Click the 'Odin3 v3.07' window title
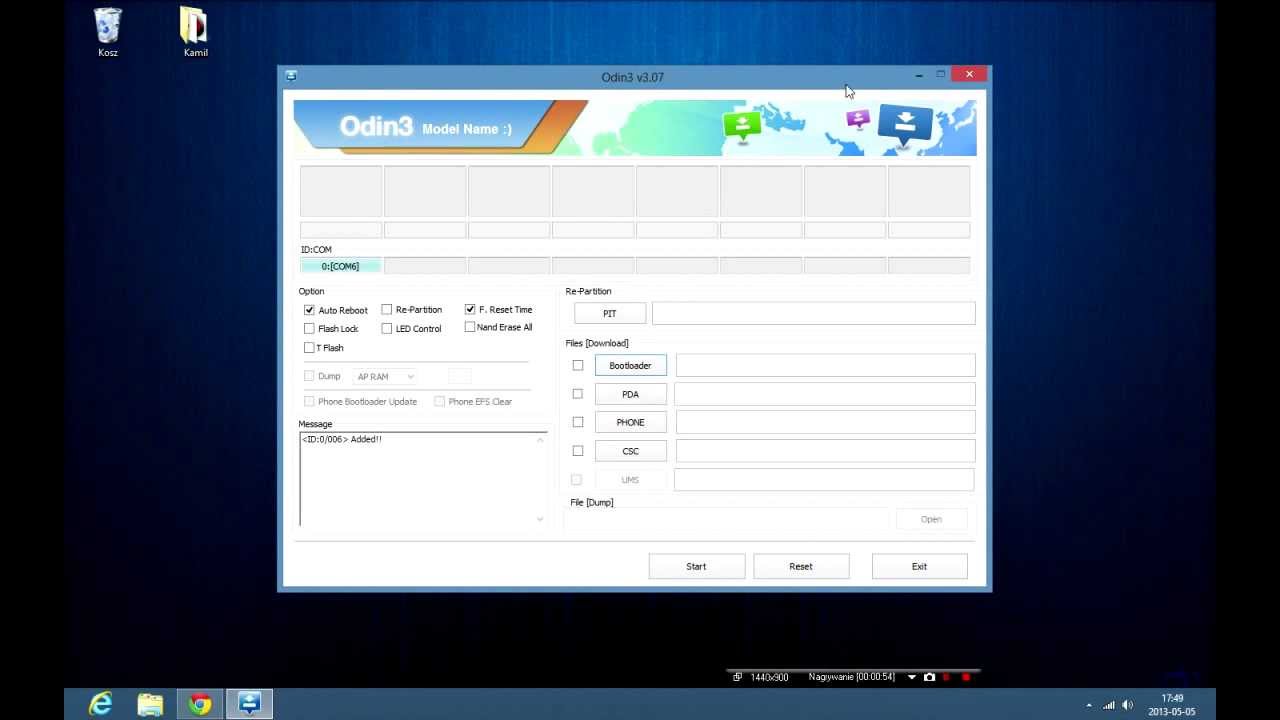 pos(633,77)
